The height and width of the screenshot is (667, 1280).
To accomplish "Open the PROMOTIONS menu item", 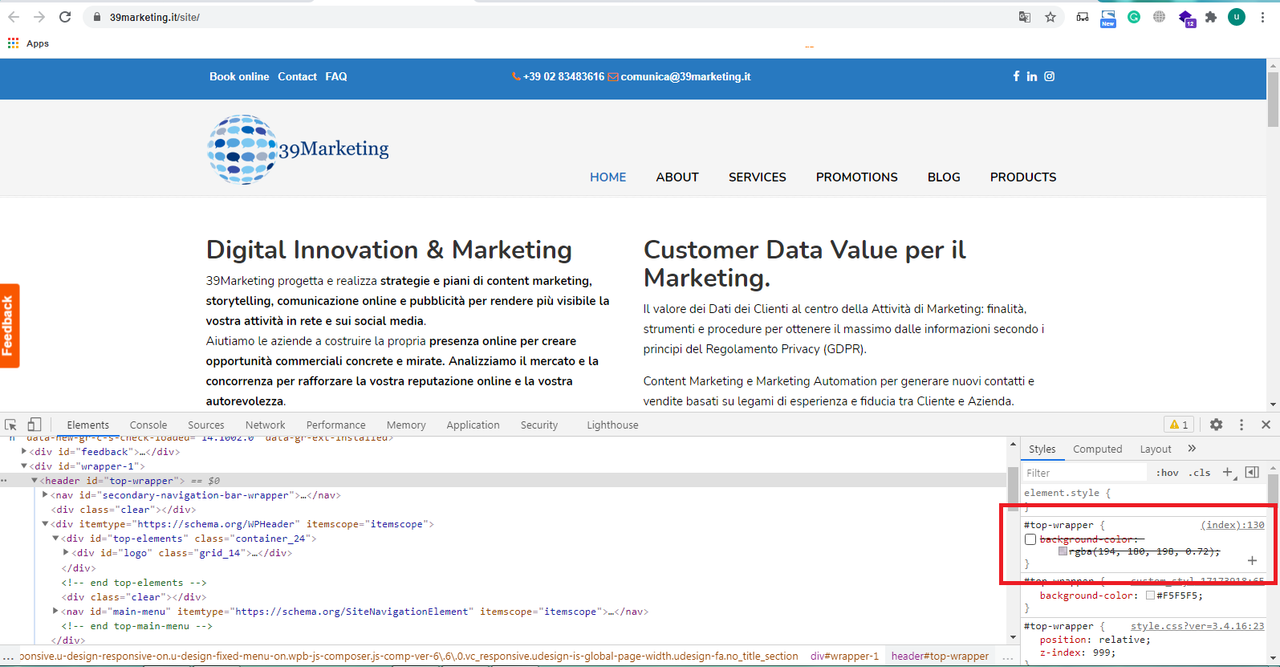I will pyautogui.click(x=857, y=177).
